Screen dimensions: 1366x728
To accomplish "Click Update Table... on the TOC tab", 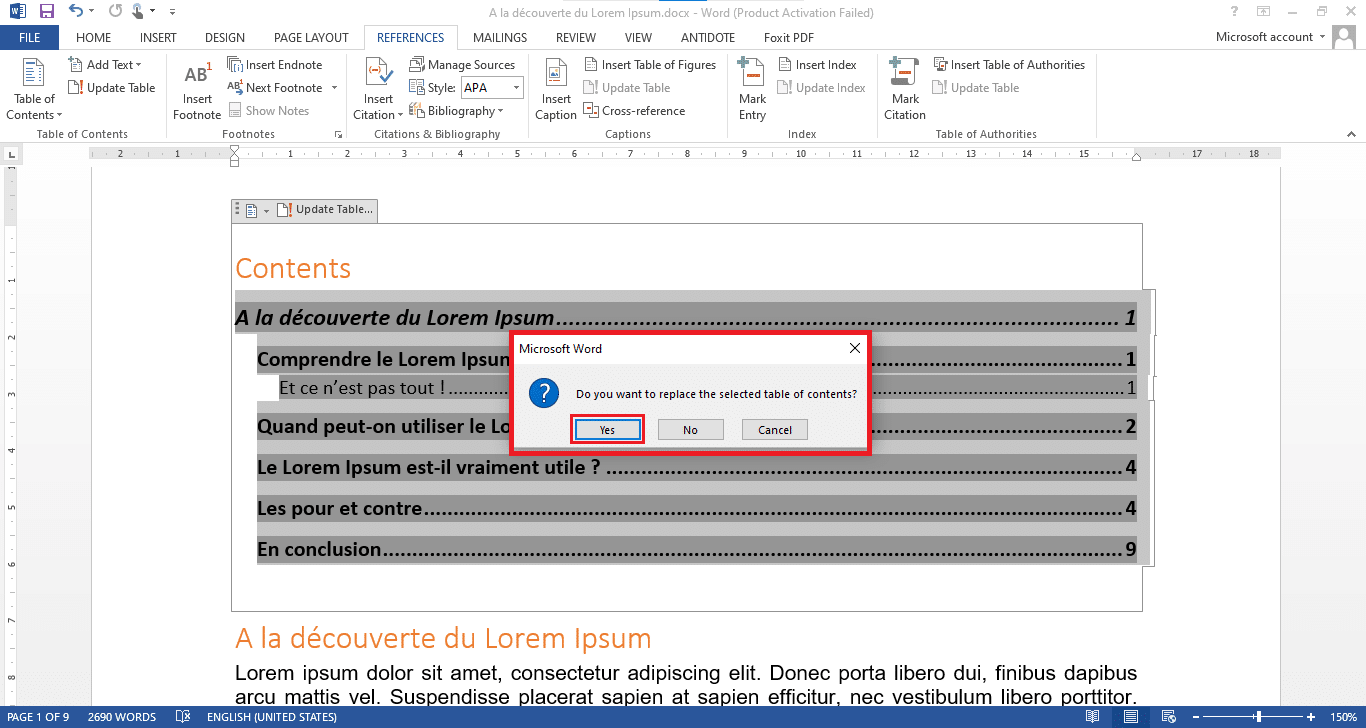I will (x=325, y=210).
